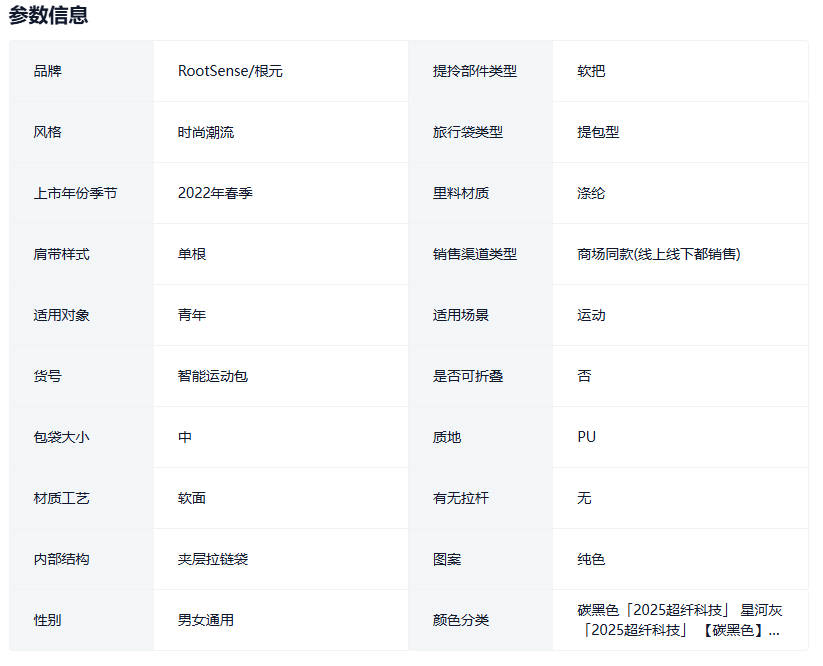Click the 时尚潮流 style value
Viewport: 823px width, 666px height.
(206, 132)
